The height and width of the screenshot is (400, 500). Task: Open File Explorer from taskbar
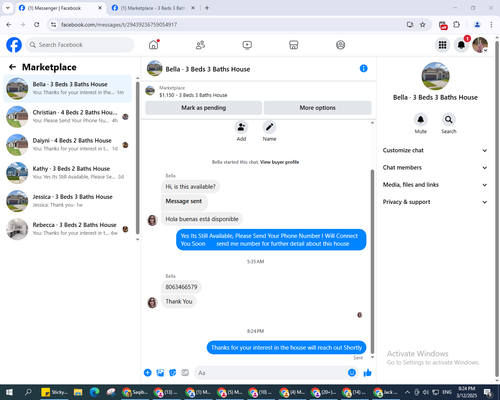(x=78, y=392)
